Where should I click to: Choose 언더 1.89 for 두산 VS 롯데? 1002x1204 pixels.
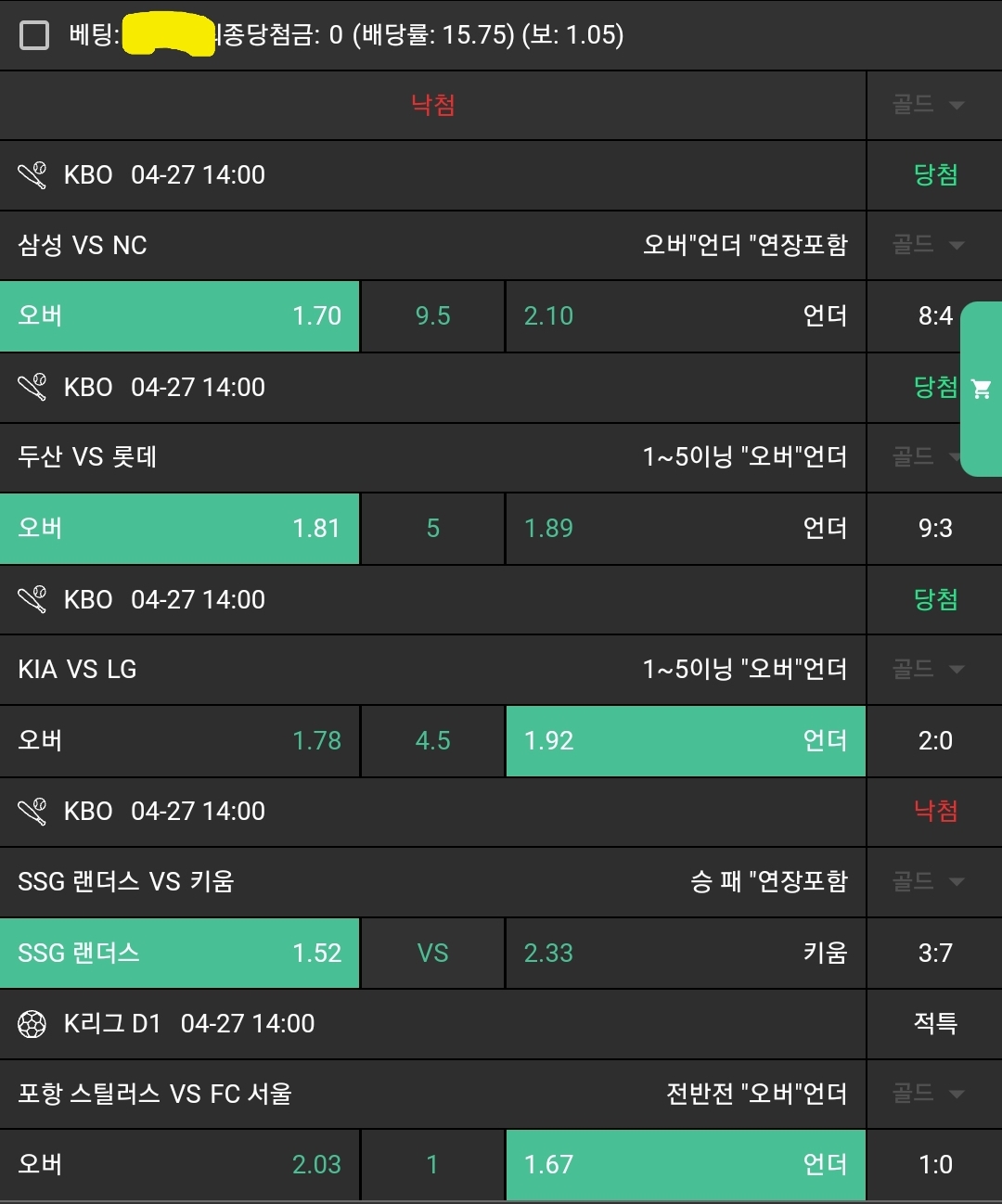click(685, 529)
